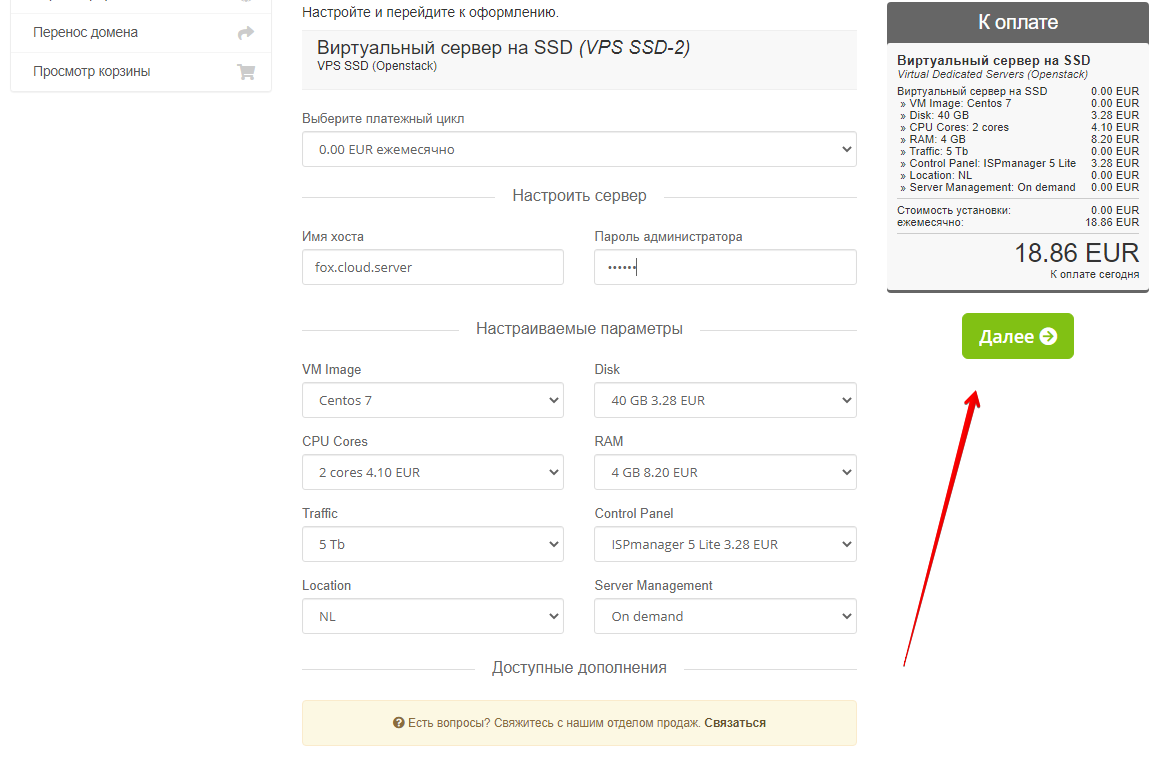Click the Доступные дополнения section heading
The width and height of the screenshot is (1166, 765).
point(579,668)
